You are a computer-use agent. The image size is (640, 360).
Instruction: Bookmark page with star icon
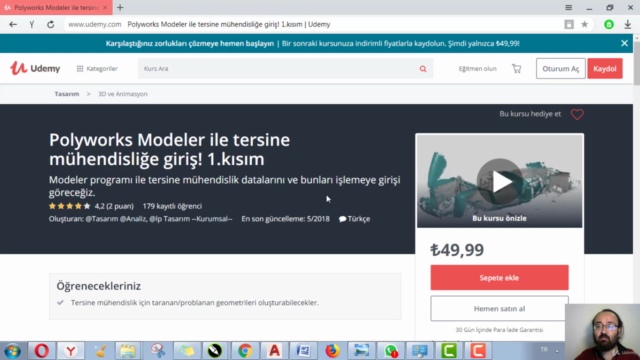[584, 24]
